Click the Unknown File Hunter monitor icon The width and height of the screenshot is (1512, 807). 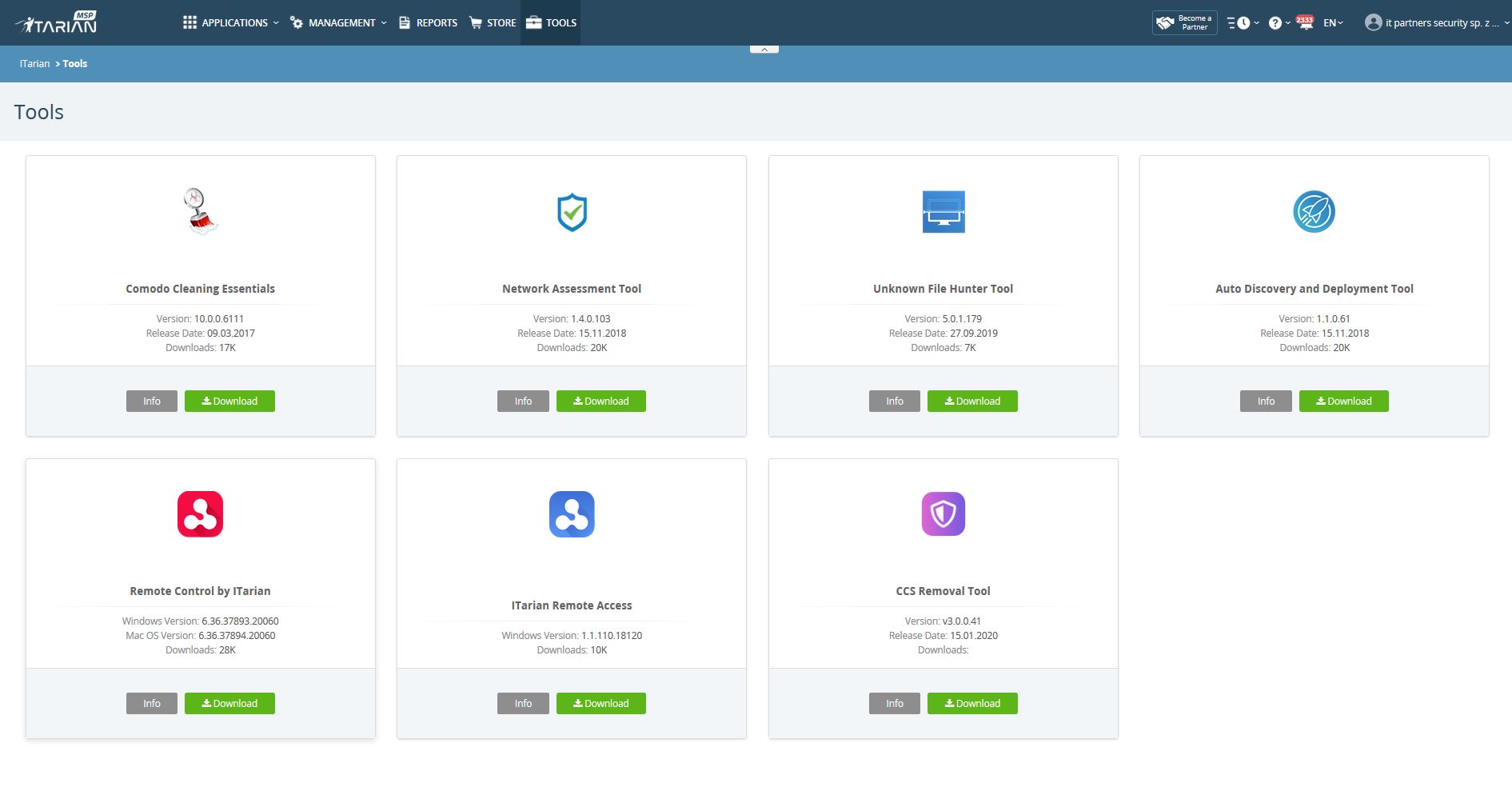tap(944, 212)
